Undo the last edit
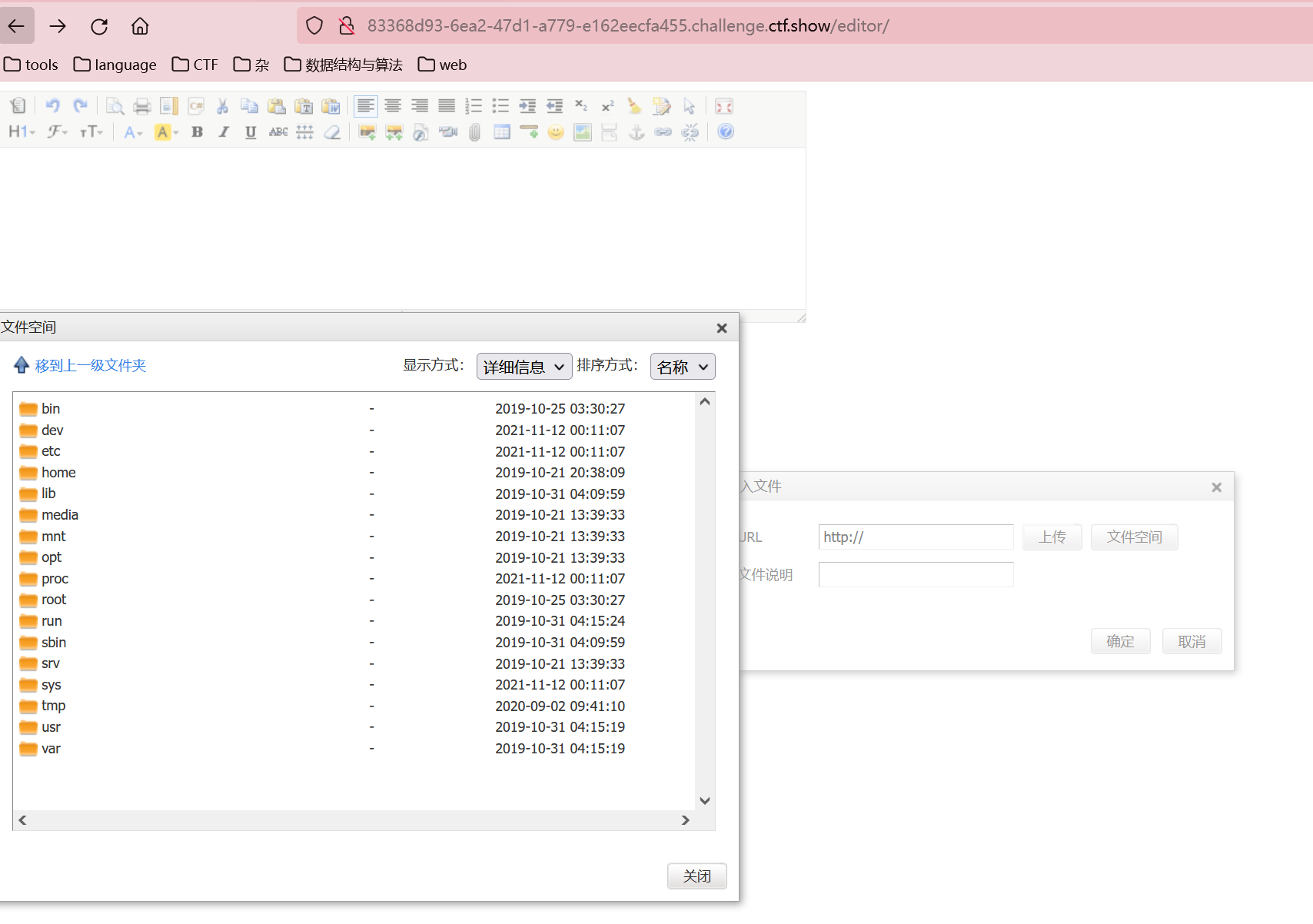The width and height of the screenshot is (1313, 924). (52, 106)
